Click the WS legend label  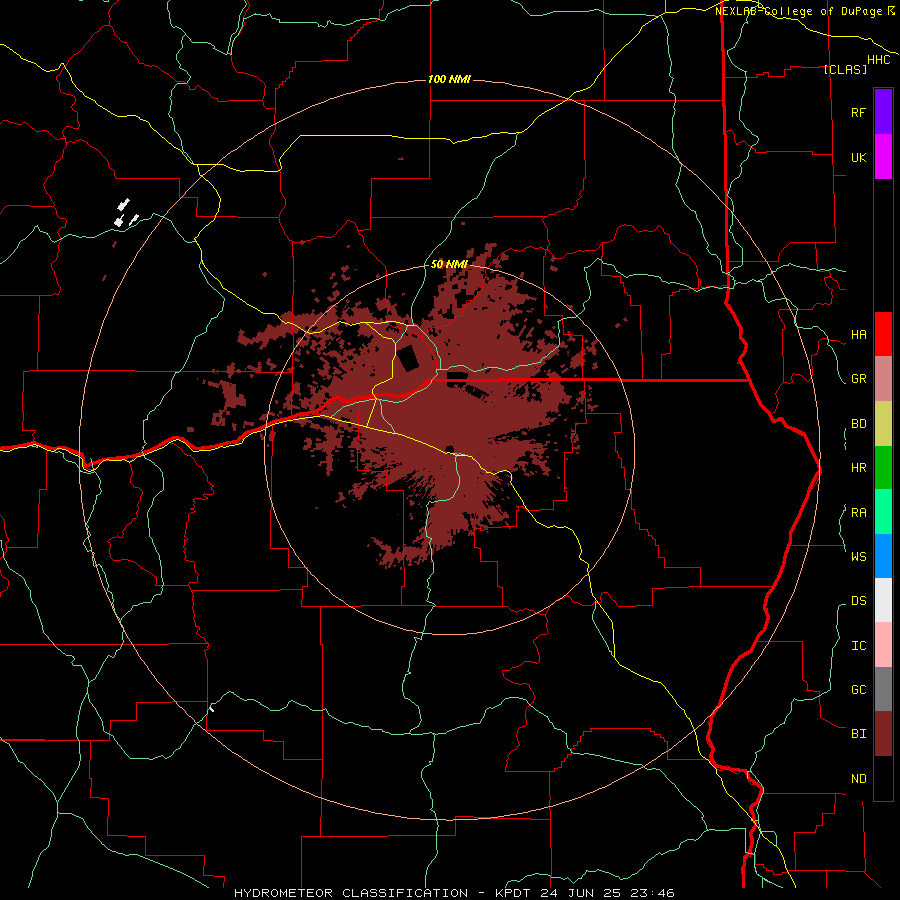point(858,556)
